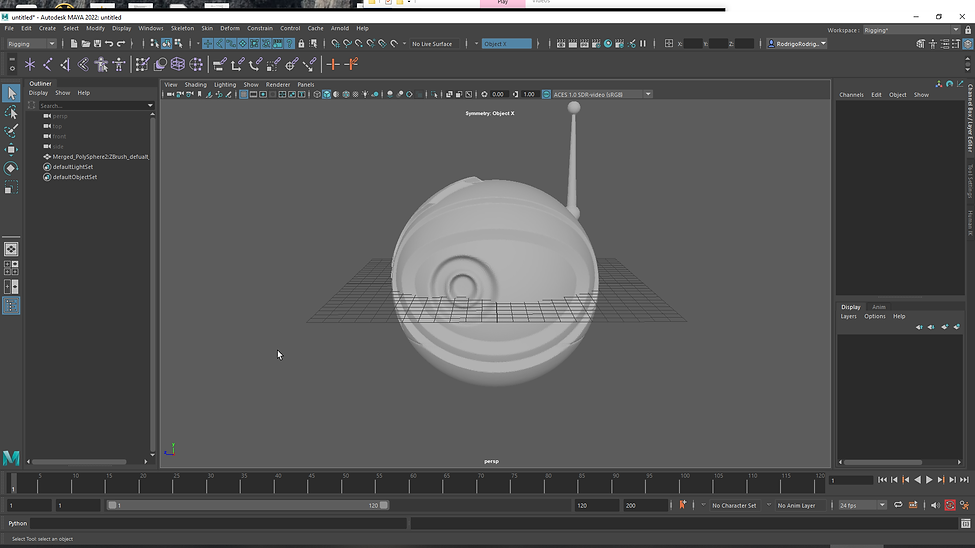Choose the Scale tool in toolbox

11,187
